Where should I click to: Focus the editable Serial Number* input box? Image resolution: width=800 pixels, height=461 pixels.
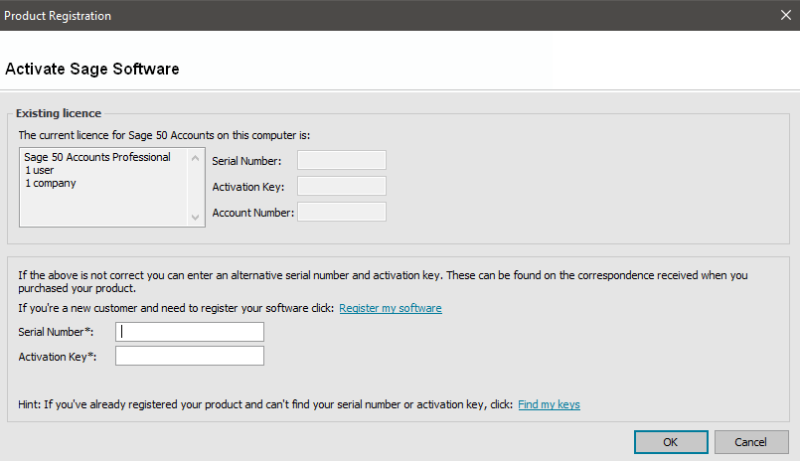point(190,332)
